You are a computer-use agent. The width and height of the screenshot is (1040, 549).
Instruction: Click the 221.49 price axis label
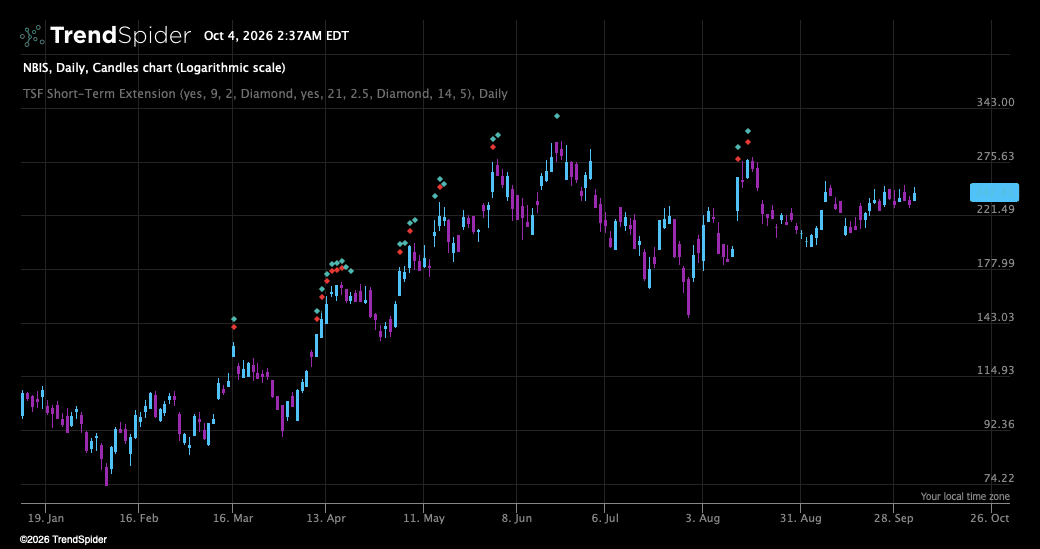(x=995, y=210)
